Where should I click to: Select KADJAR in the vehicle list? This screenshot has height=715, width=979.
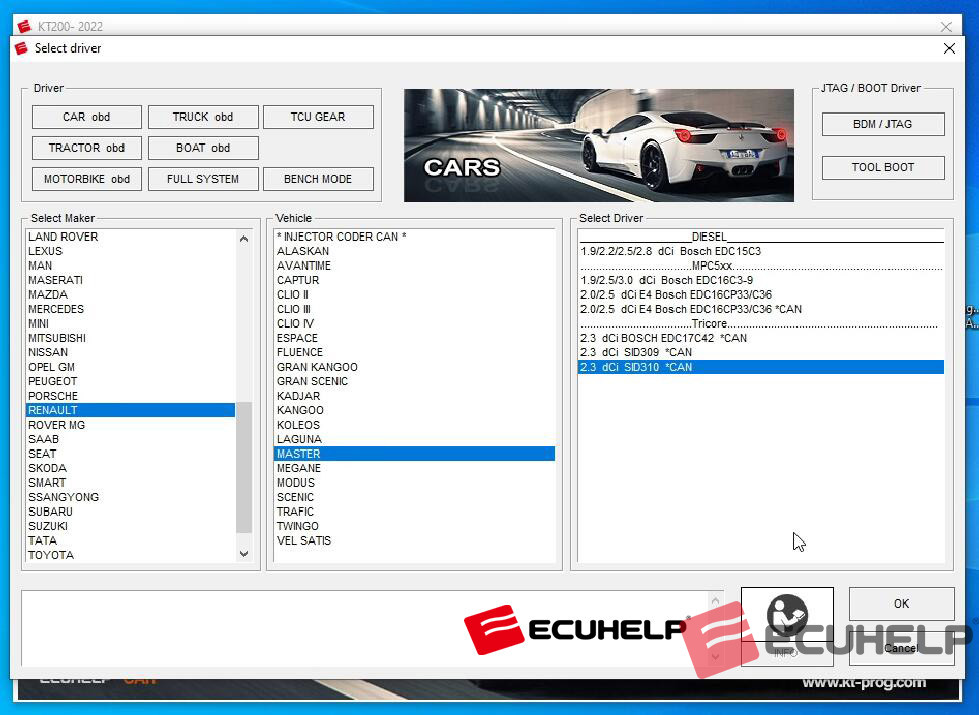point(414,396)
